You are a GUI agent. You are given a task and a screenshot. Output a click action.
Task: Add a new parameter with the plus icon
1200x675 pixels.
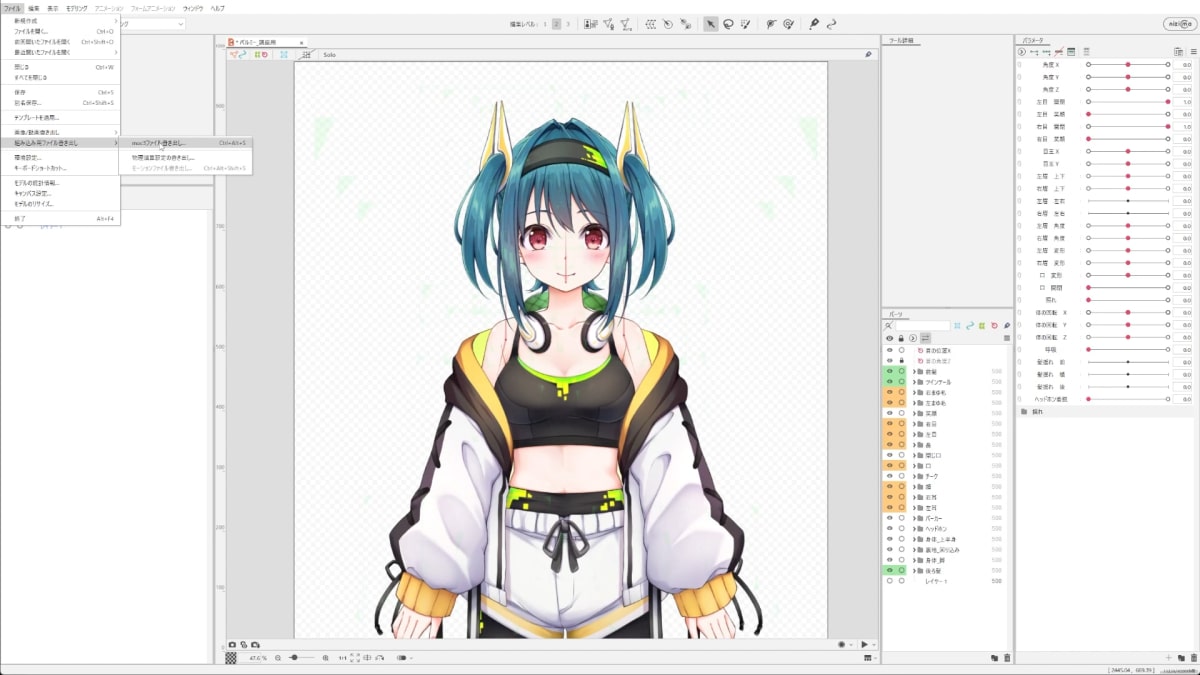click(1169, 658)
